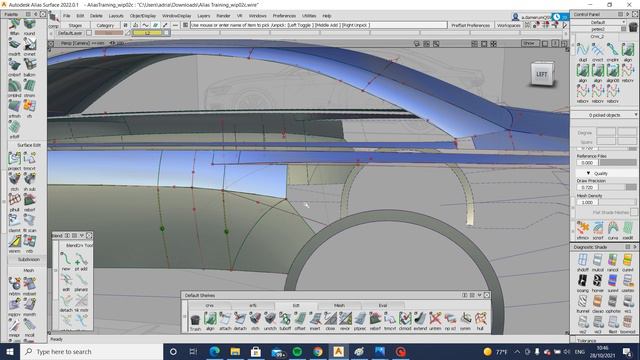
Task: Open the Trash icon in Default Shelves
Action: pyautogui.click(x=195, y=320)
